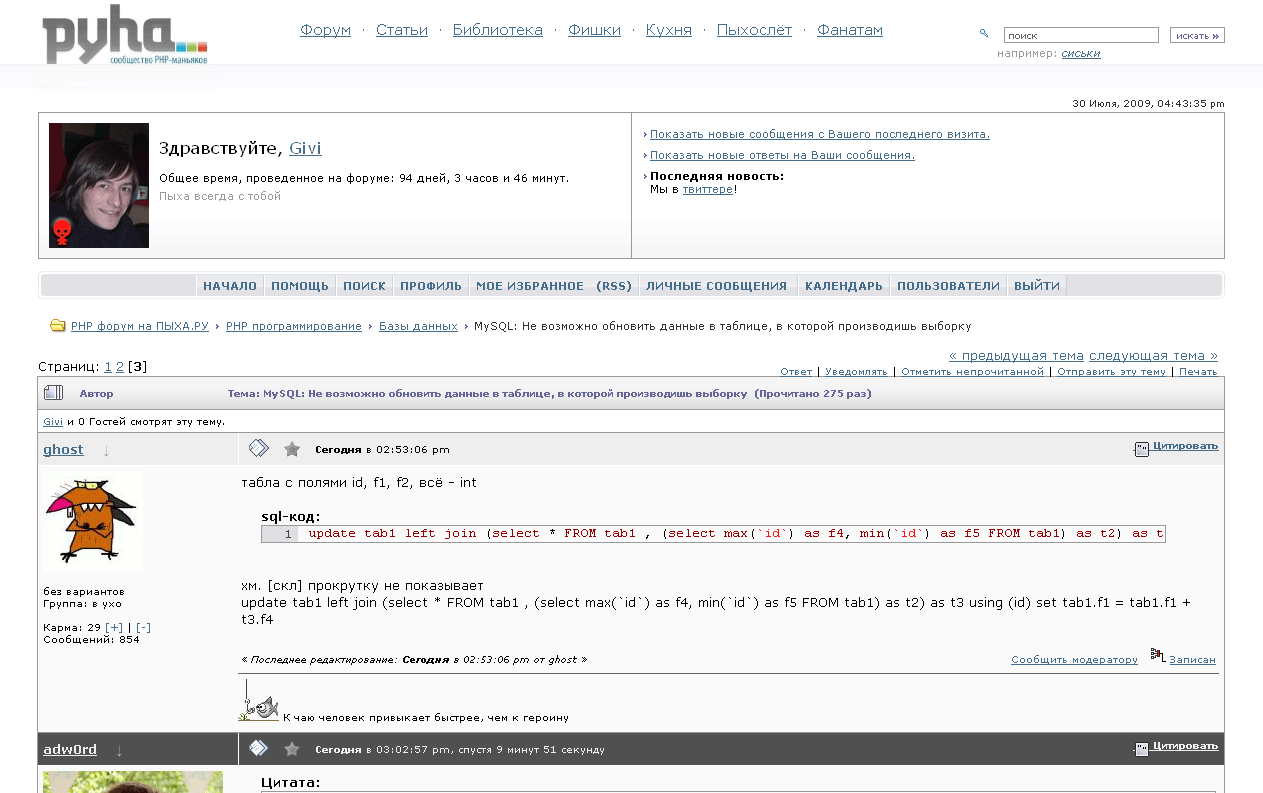
Task: Click in the поиск search input field
Action: click(x=1080, y=35)
